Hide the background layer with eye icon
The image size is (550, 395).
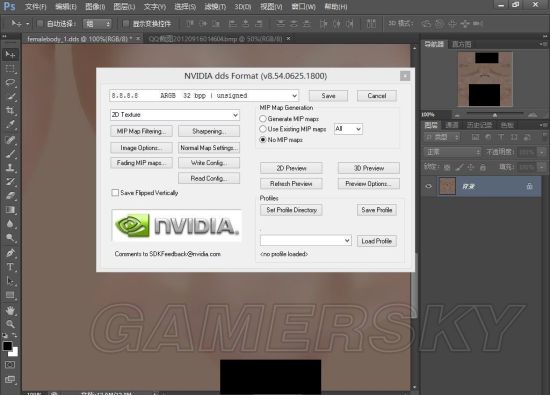pos(428,186)
